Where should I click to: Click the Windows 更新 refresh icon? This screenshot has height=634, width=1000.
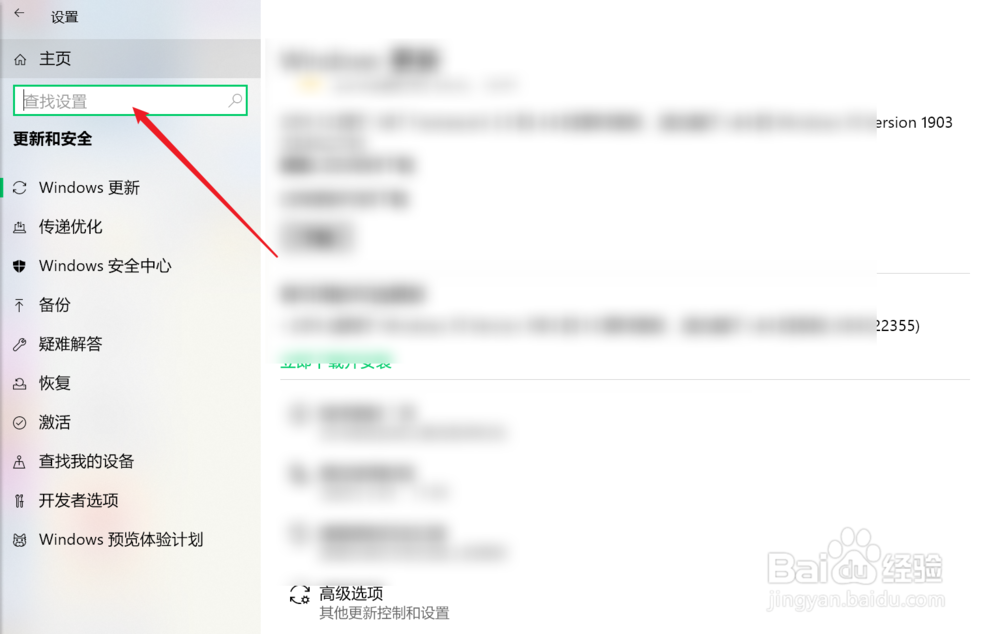pyautogui.click(x=20, y=188)
